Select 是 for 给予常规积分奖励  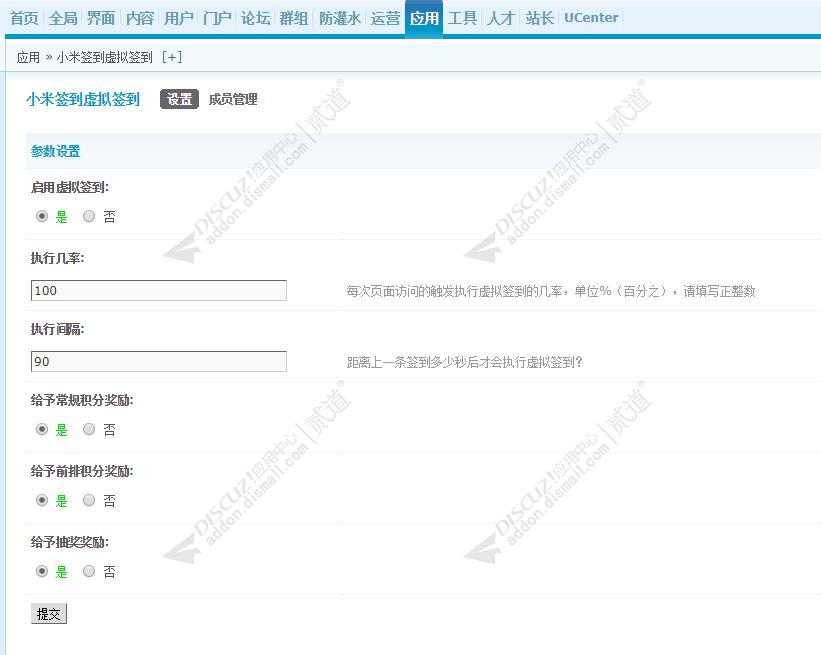(42, 429)
